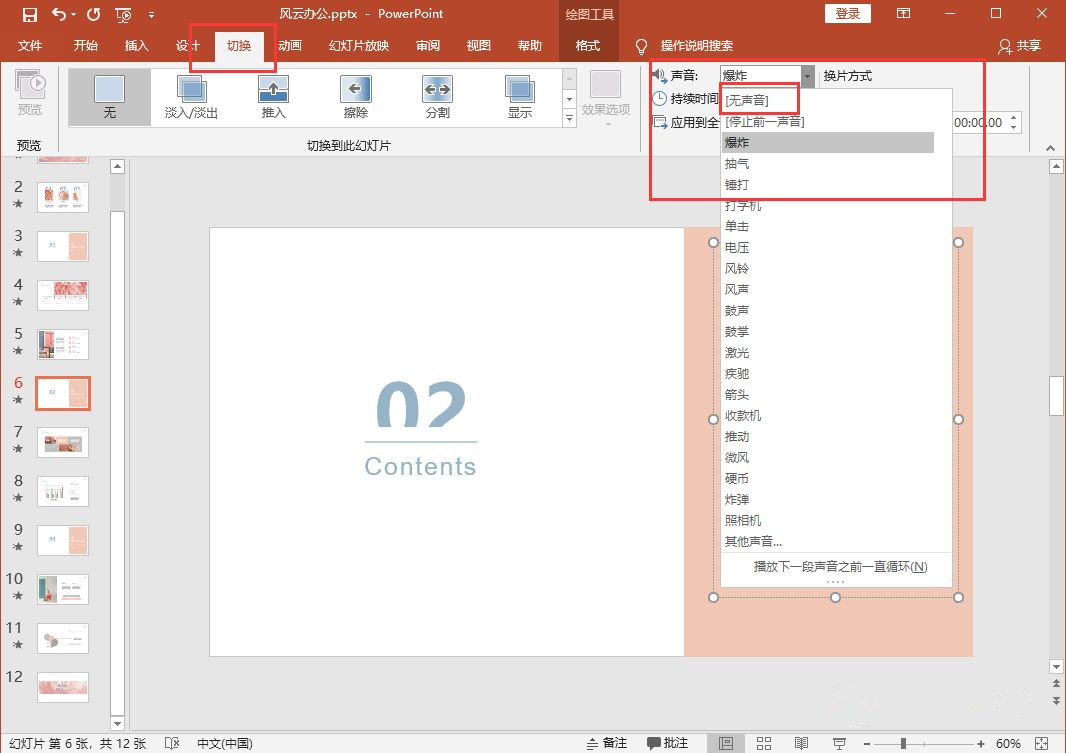
Task: Switch to the 幻灯片放映 slideshow tab
Action: click(x=359, y=46)
